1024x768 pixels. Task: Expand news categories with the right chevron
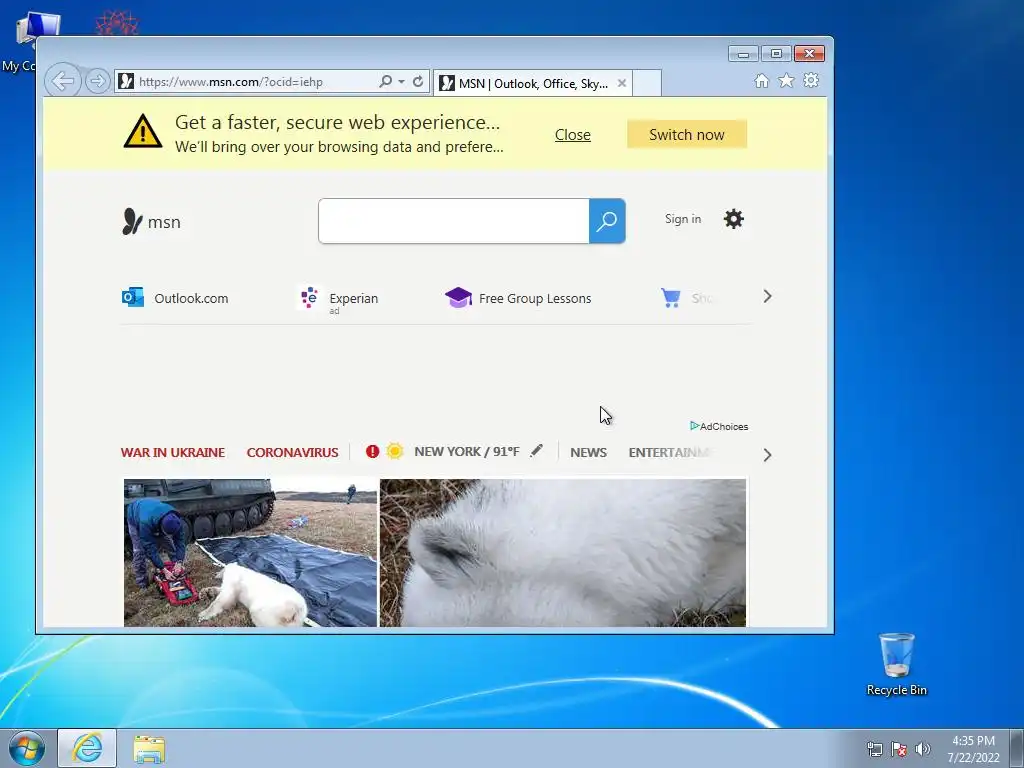tap(767, 455)
